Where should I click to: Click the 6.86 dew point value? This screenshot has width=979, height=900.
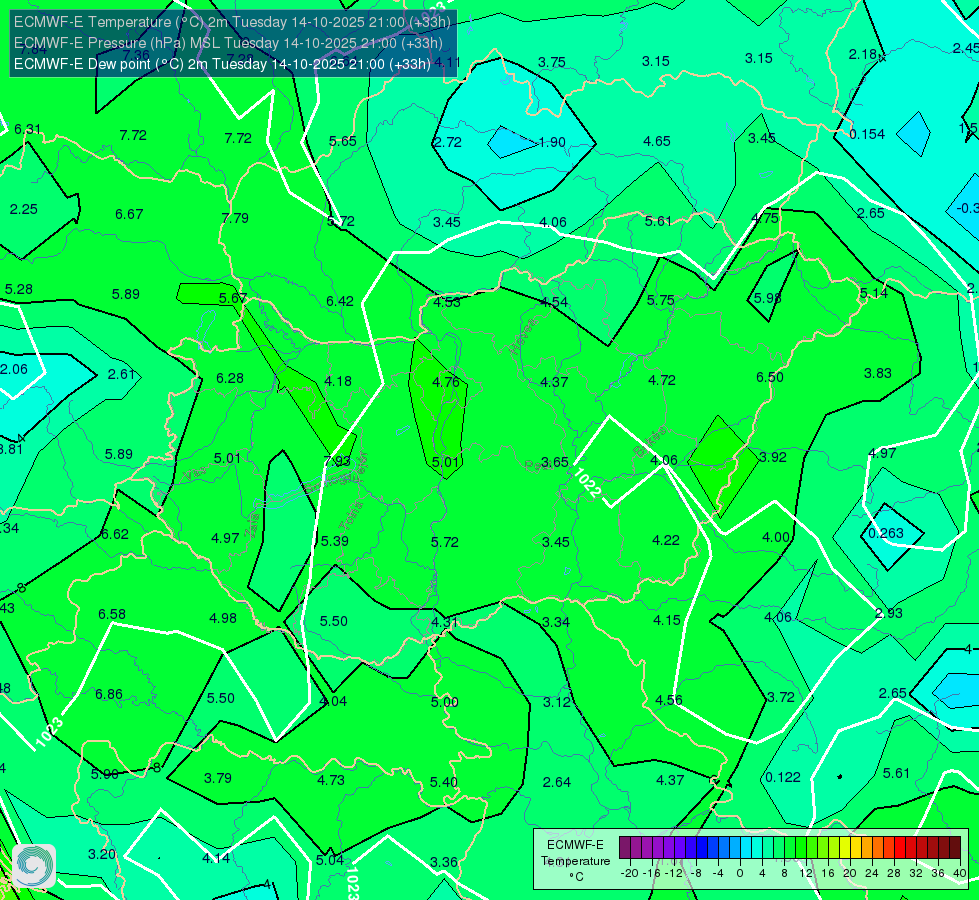(x=109, y=695)
